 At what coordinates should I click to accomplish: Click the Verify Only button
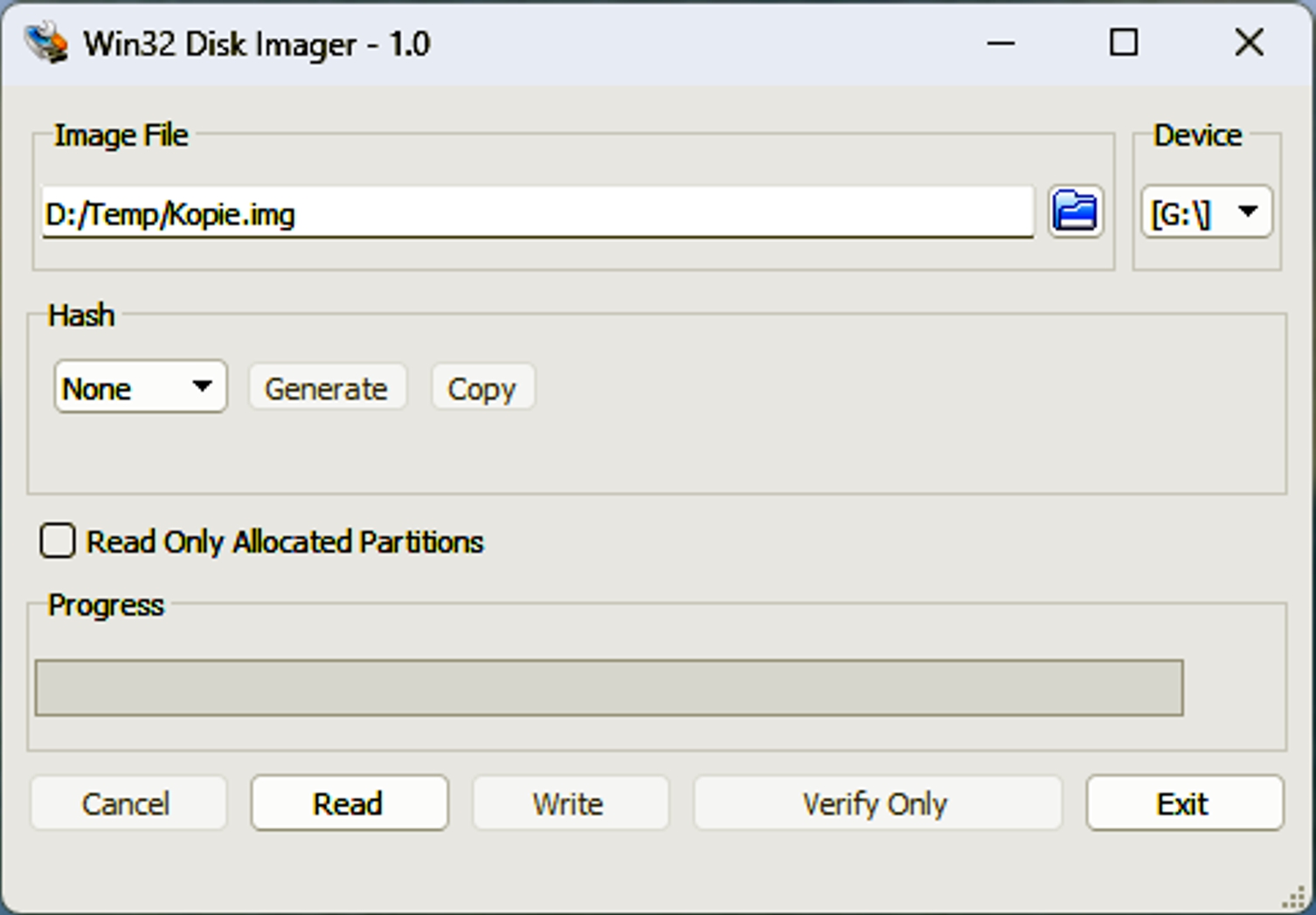(x=876, y=803)
